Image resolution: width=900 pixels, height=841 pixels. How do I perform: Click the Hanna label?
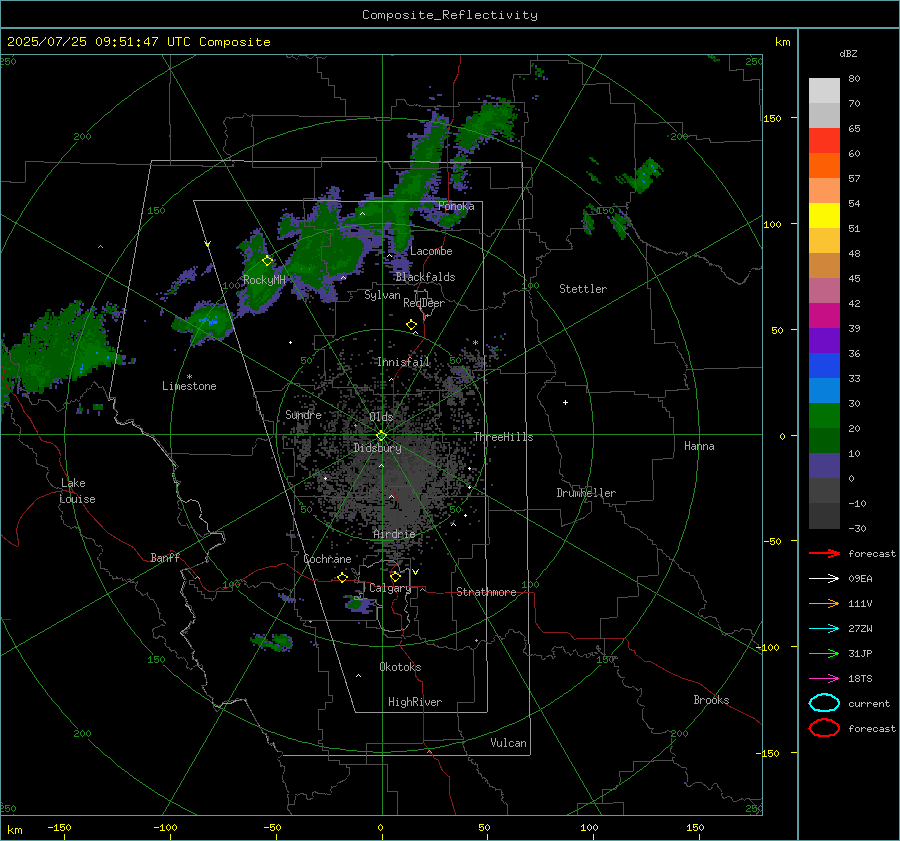pyautogui.click(x=699, y=446)
